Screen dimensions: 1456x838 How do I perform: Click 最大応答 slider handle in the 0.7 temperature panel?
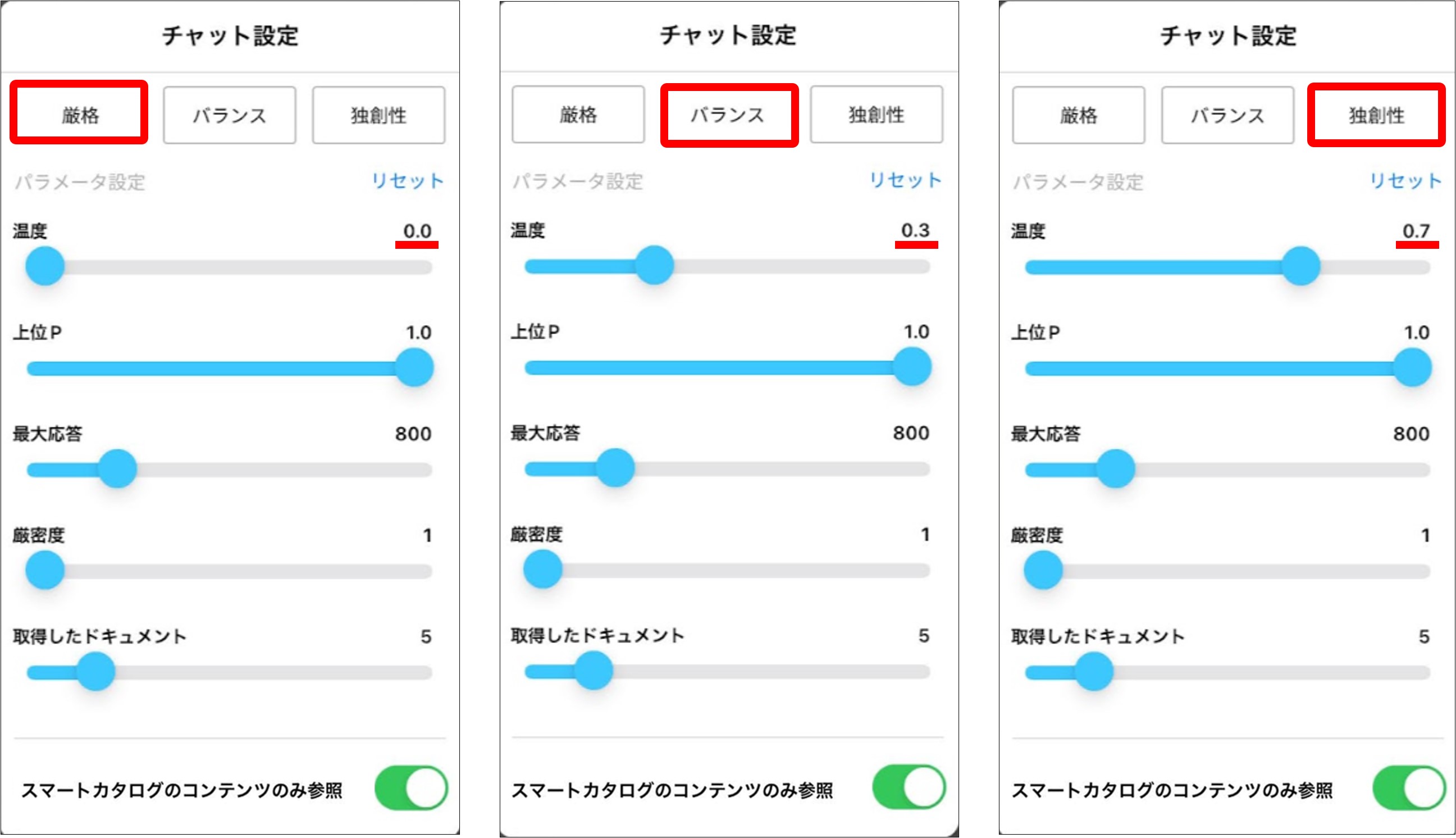(x=1115, y=469)
